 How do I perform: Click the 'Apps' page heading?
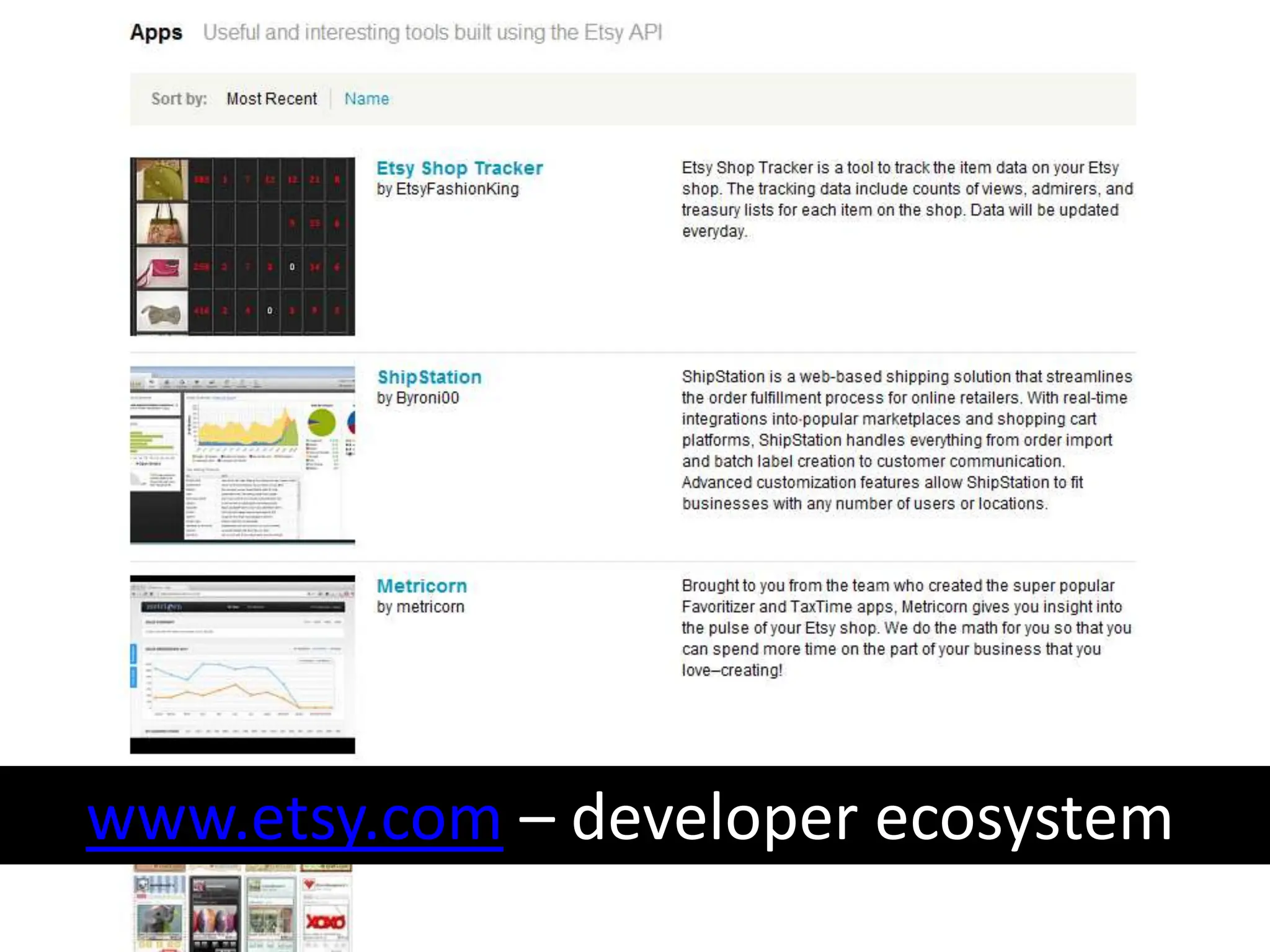click(x=156, y=32)
